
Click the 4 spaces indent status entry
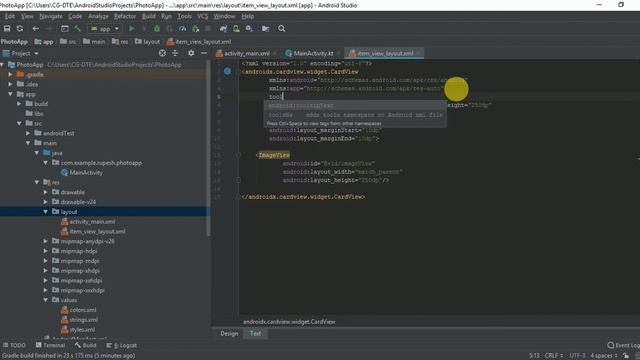tap(604, 356)
